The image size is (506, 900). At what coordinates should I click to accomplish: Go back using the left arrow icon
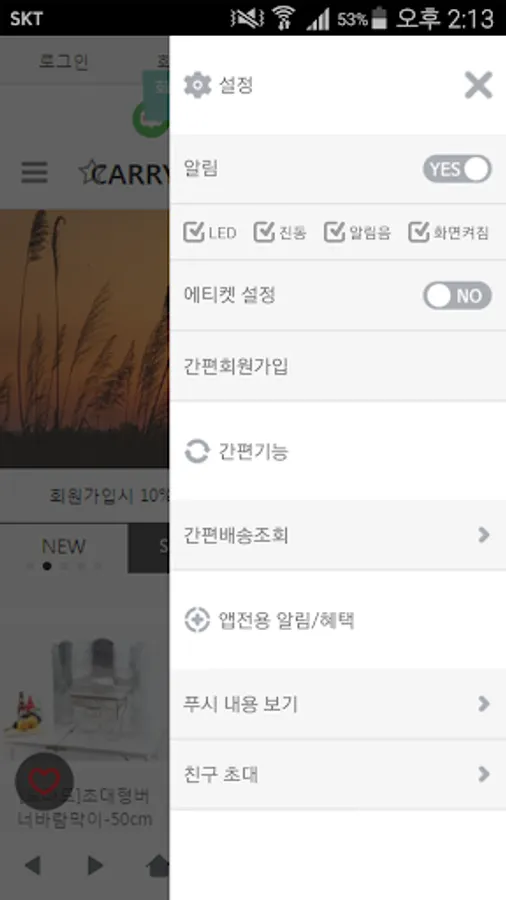tap(33, 865)
